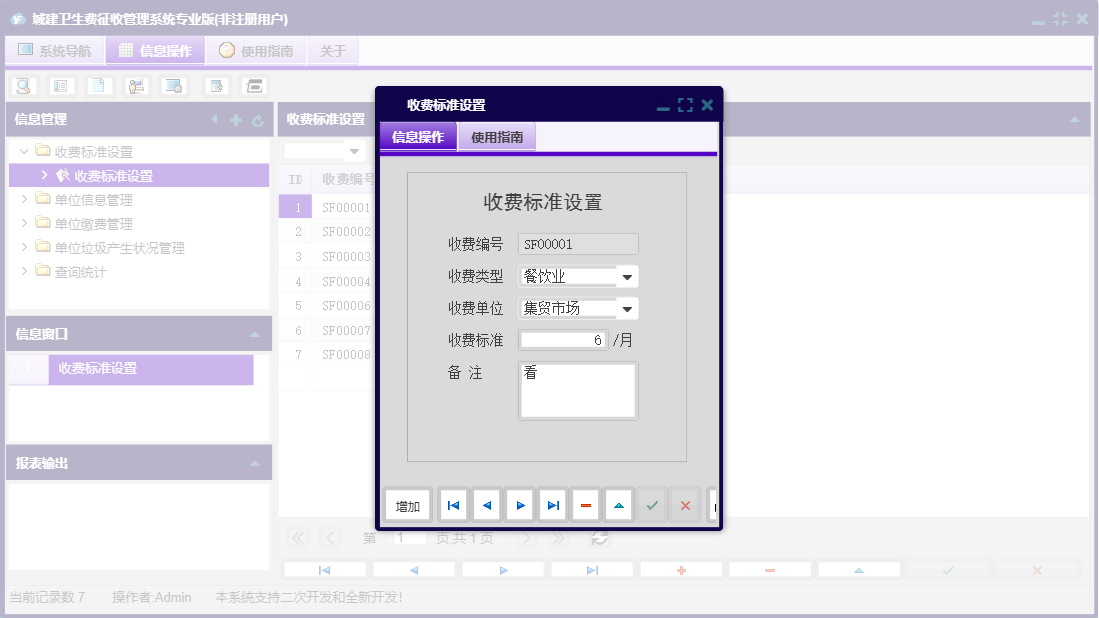Expand the 查询统计 tree folder

pos(25,272)
